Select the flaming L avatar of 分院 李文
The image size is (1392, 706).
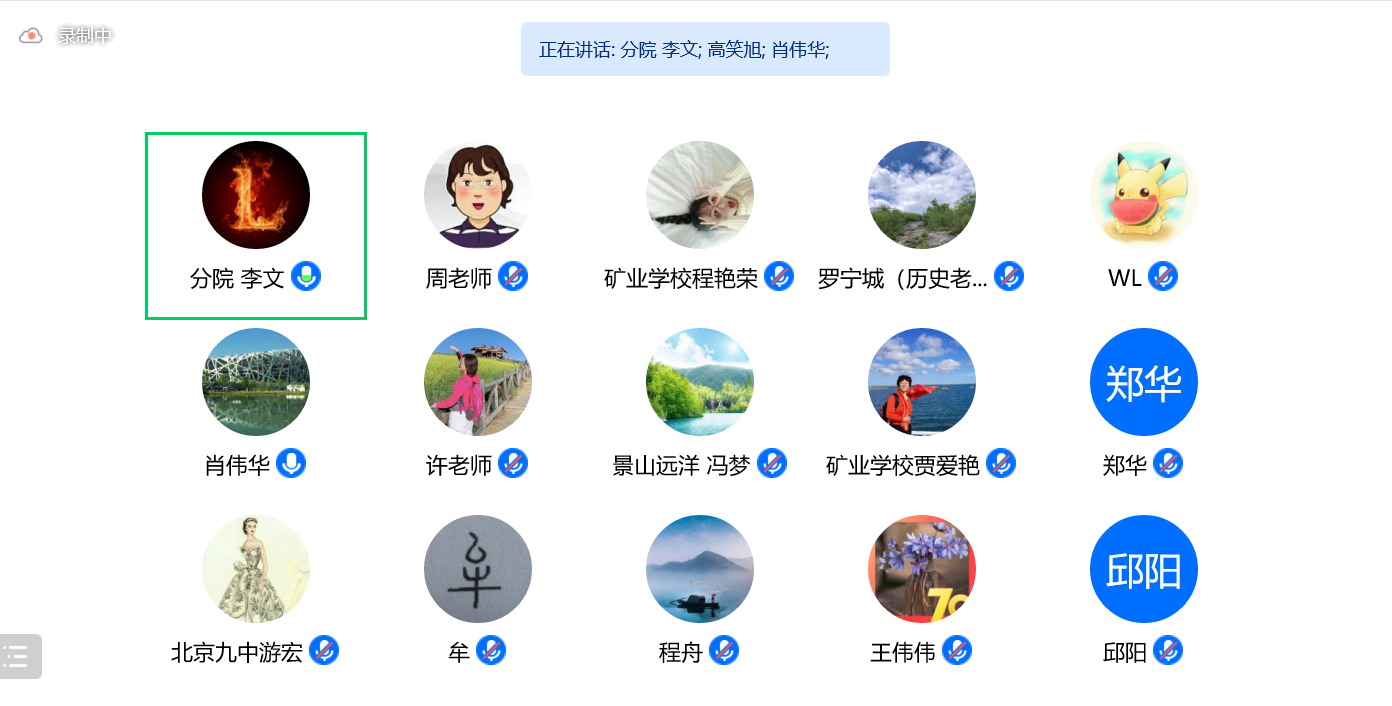tap(256, 195)
